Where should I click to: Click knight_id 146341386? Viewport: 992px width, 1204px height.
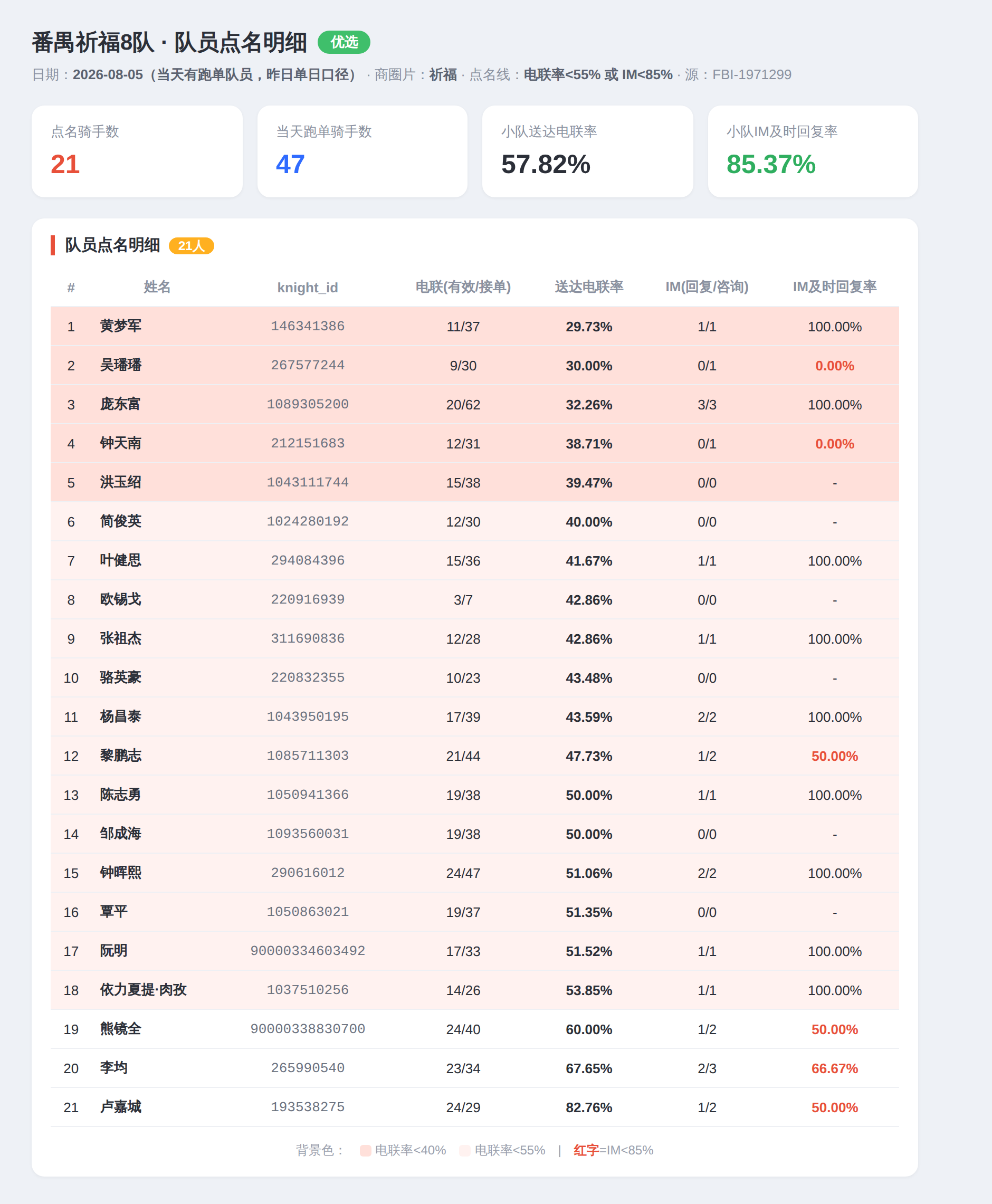[308, 326]
